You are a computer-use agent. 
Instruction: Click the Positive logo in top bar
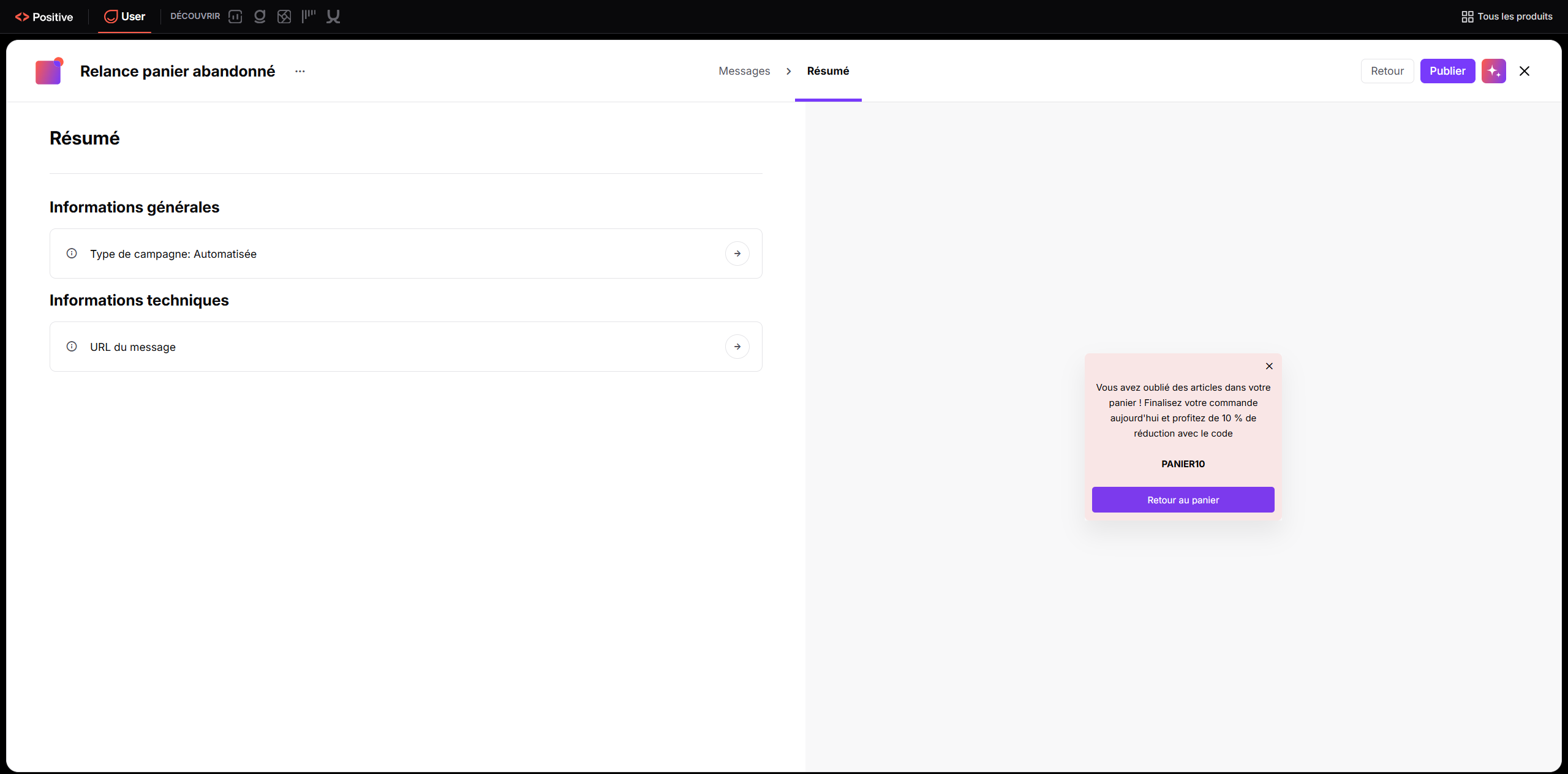tap(44, 17)
